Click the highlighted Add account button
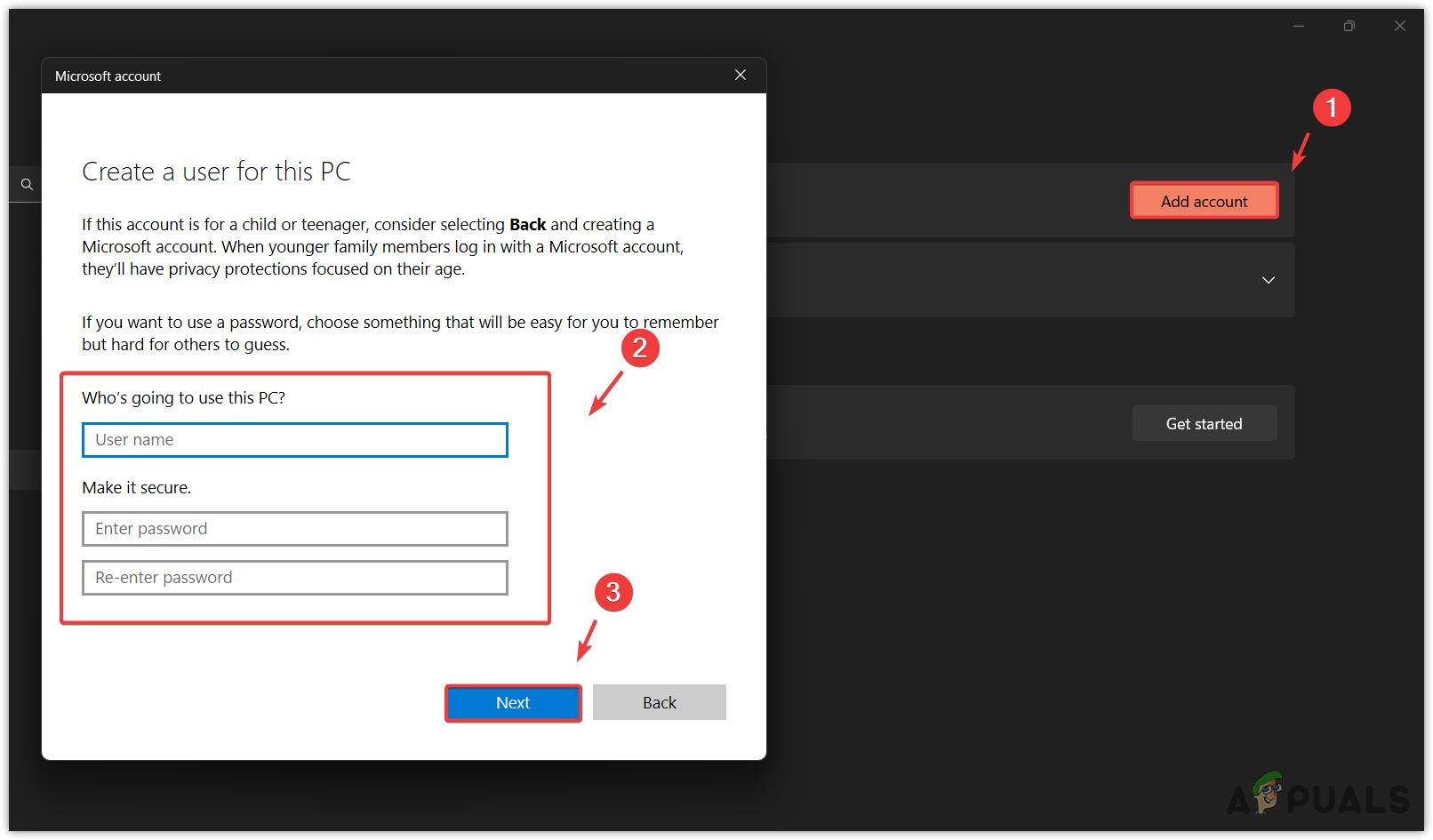 (1204, 201)
